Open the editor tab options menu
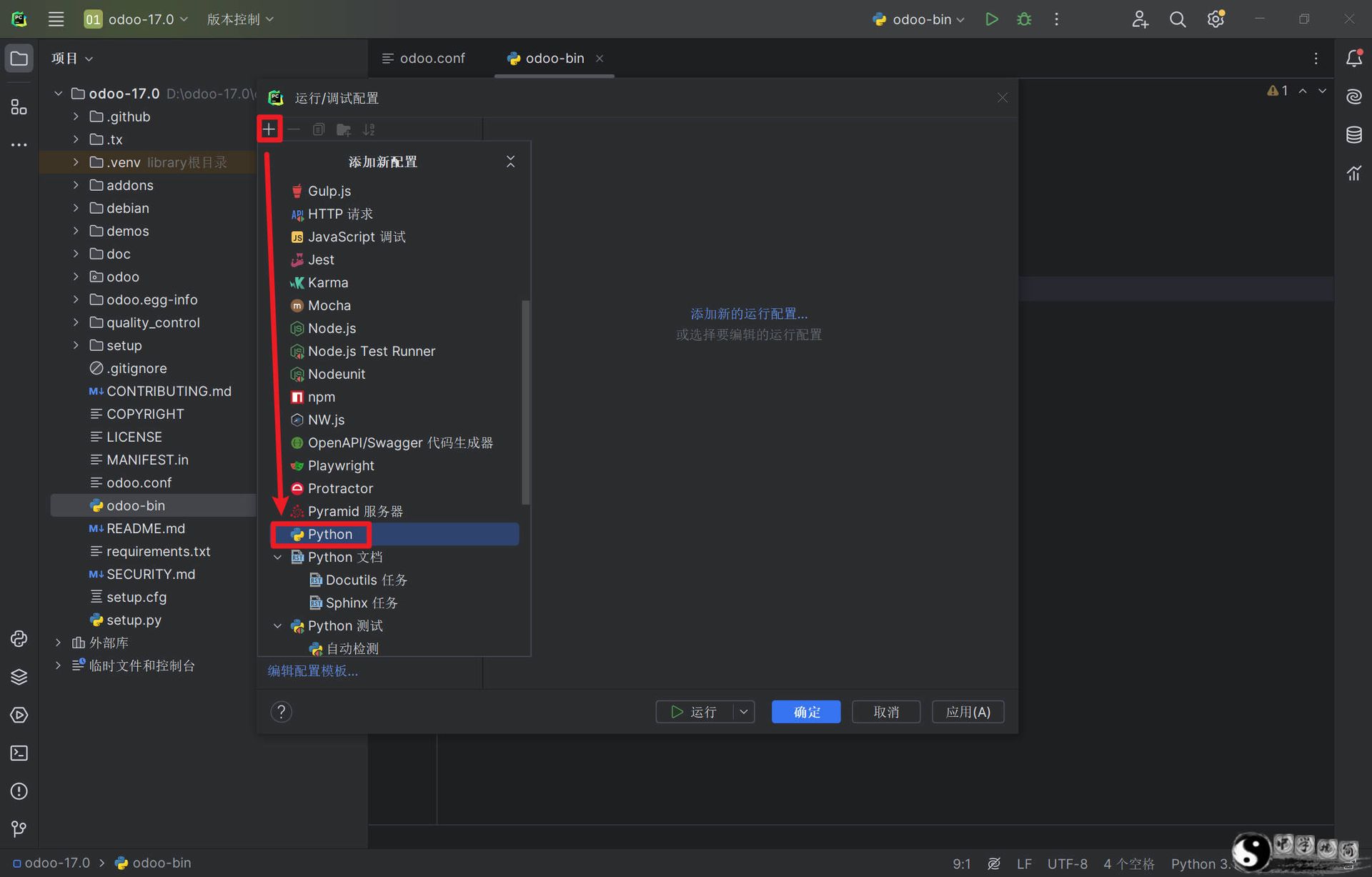This screenshot has width=1372, height=877. point(1316,59)
